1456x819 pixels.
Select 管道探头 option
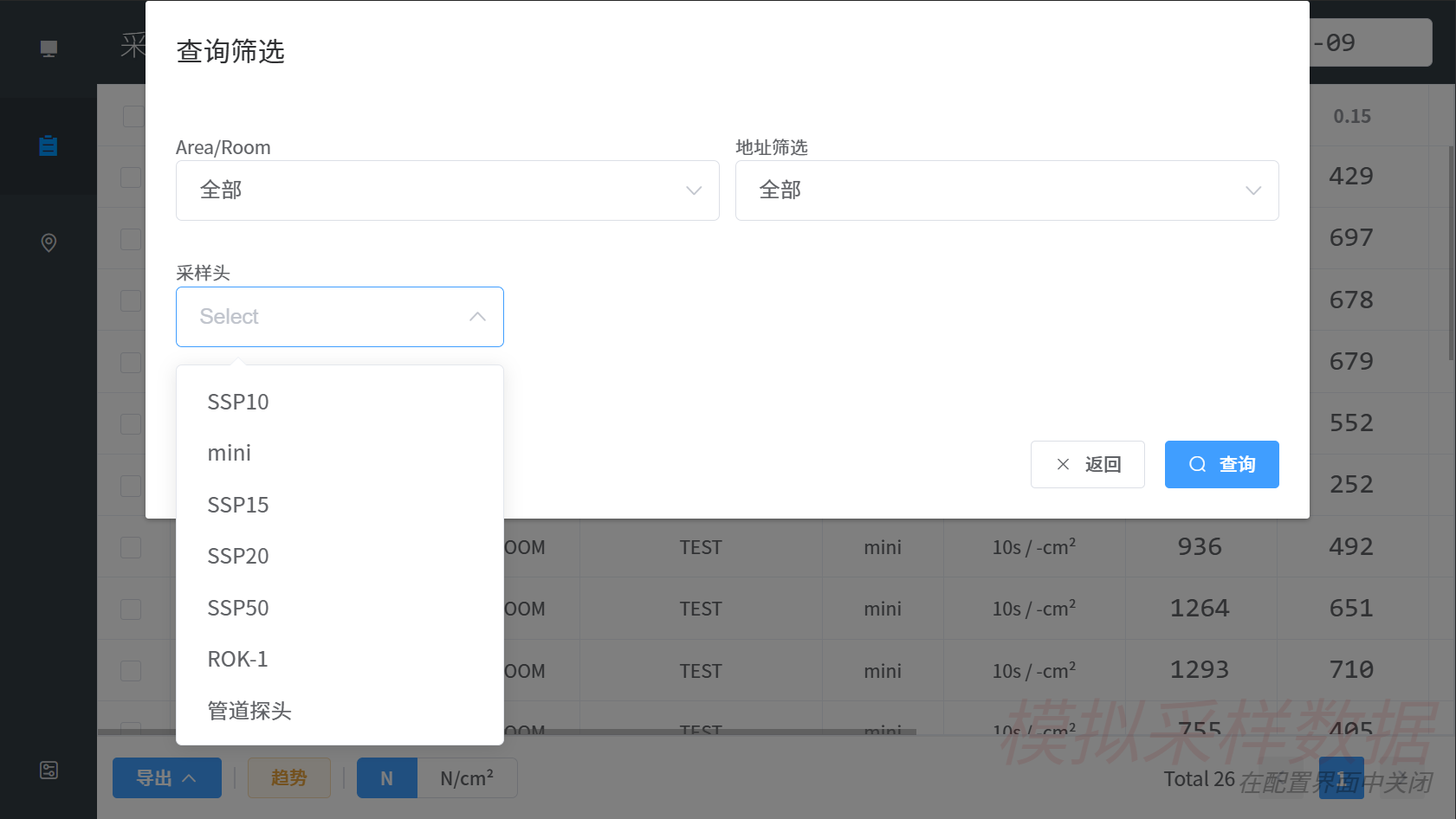pyautogui.click(x=249, y=711)
